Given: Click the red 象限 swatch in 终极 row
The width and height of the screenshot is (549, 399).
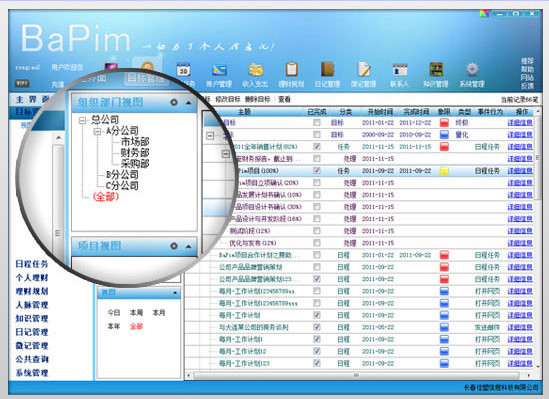Looking at the screenshot, I should click(444, 122).
